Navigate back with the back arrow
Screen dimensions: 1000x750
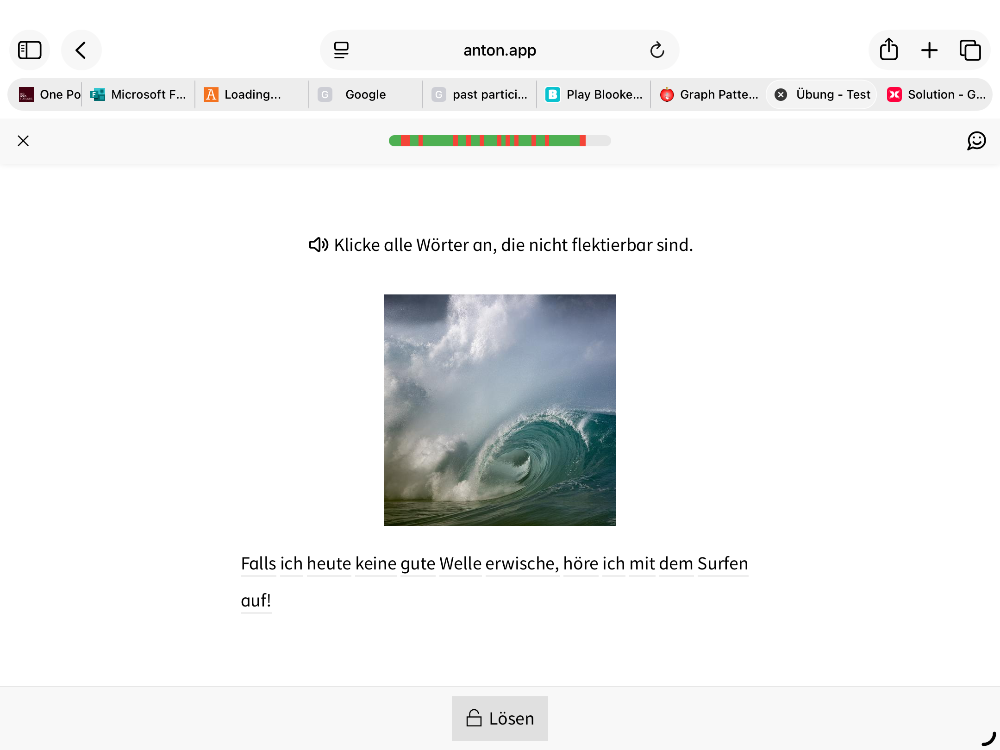[81, 50]
